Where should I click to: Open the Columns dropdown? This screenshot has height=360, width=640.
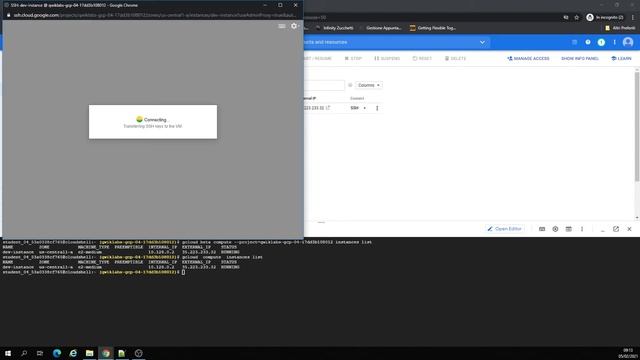(x=369, y=85)
